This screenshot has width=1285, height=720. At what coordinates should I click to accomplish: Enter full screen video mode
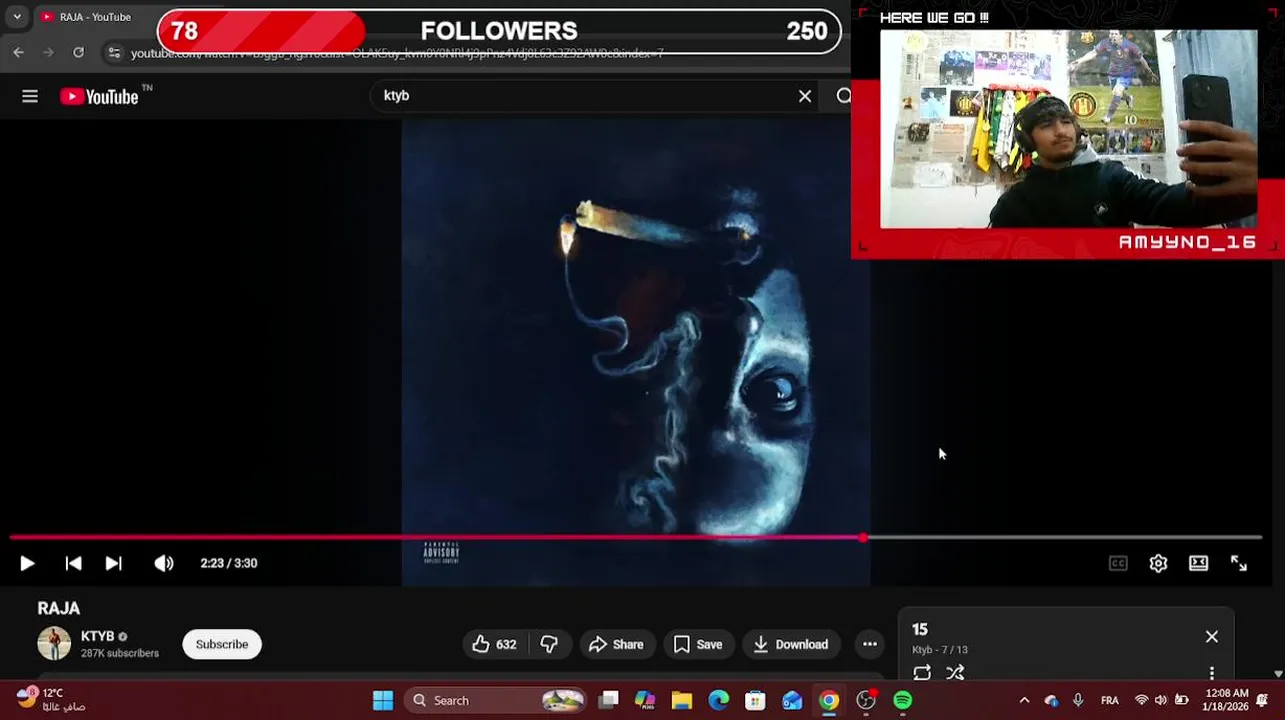pyautogui.click(x=1239, y=563)
